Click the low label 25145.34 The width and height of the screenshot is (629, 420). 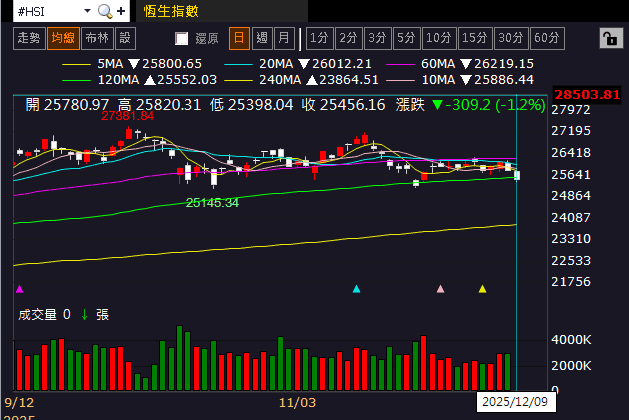[x=212, y=203]
